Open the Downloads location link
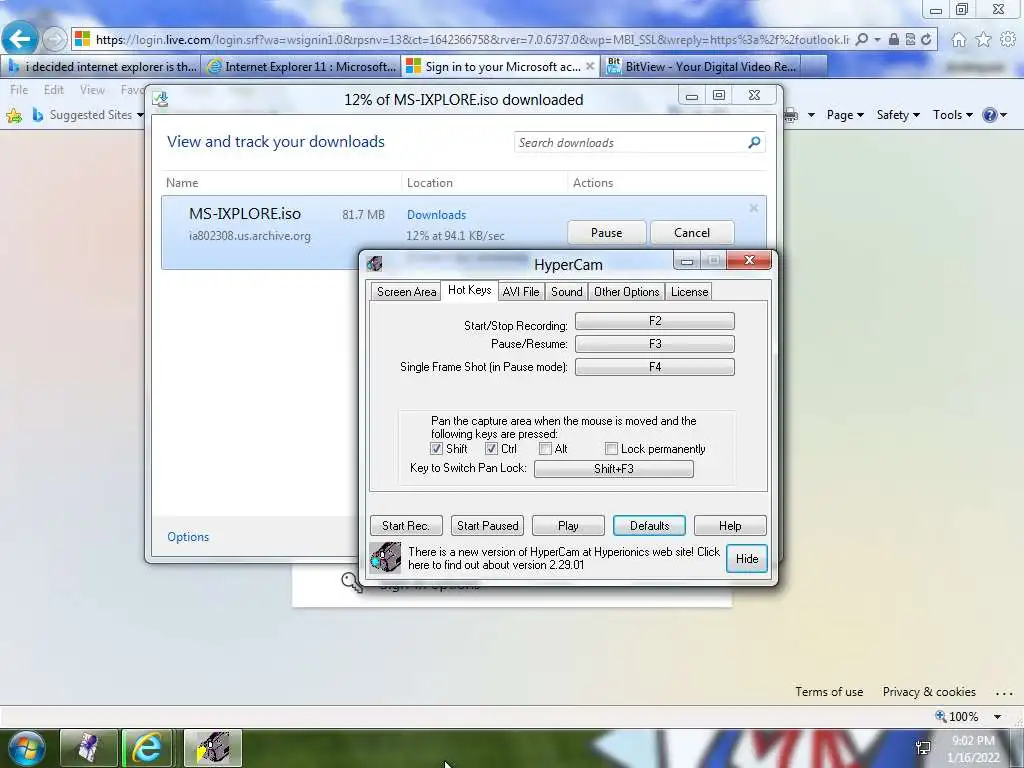Image resolution: width=1024 pixels, height=768 pixels. (x=436, y=215)
